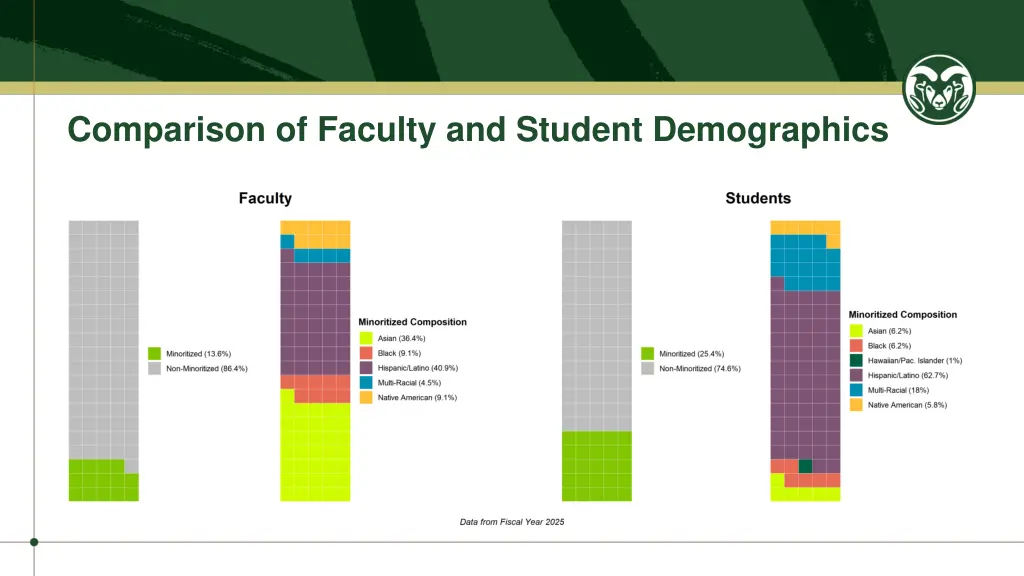
Task: Click the green Students Minoritized (25.4%) legend swatch
Action: tap(647, 353)
